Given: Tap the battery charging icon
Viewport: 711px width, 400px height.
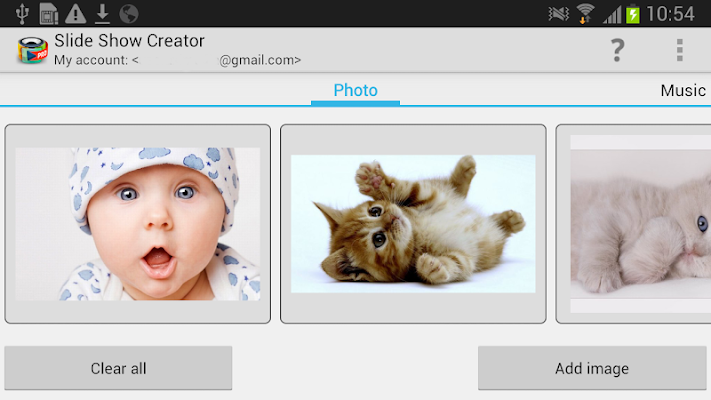Looking at the screenshot, I should tap(633, 14).
